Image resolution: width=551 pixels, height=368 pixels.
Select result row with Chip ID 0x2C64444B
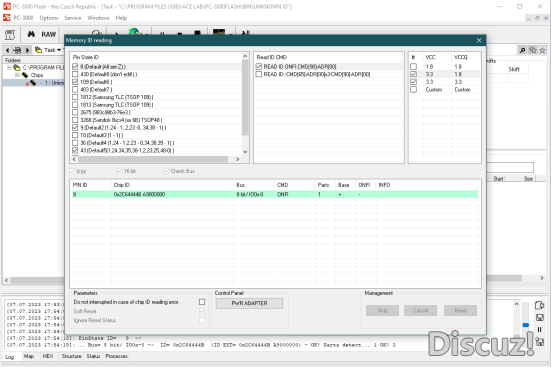point(274,194)
